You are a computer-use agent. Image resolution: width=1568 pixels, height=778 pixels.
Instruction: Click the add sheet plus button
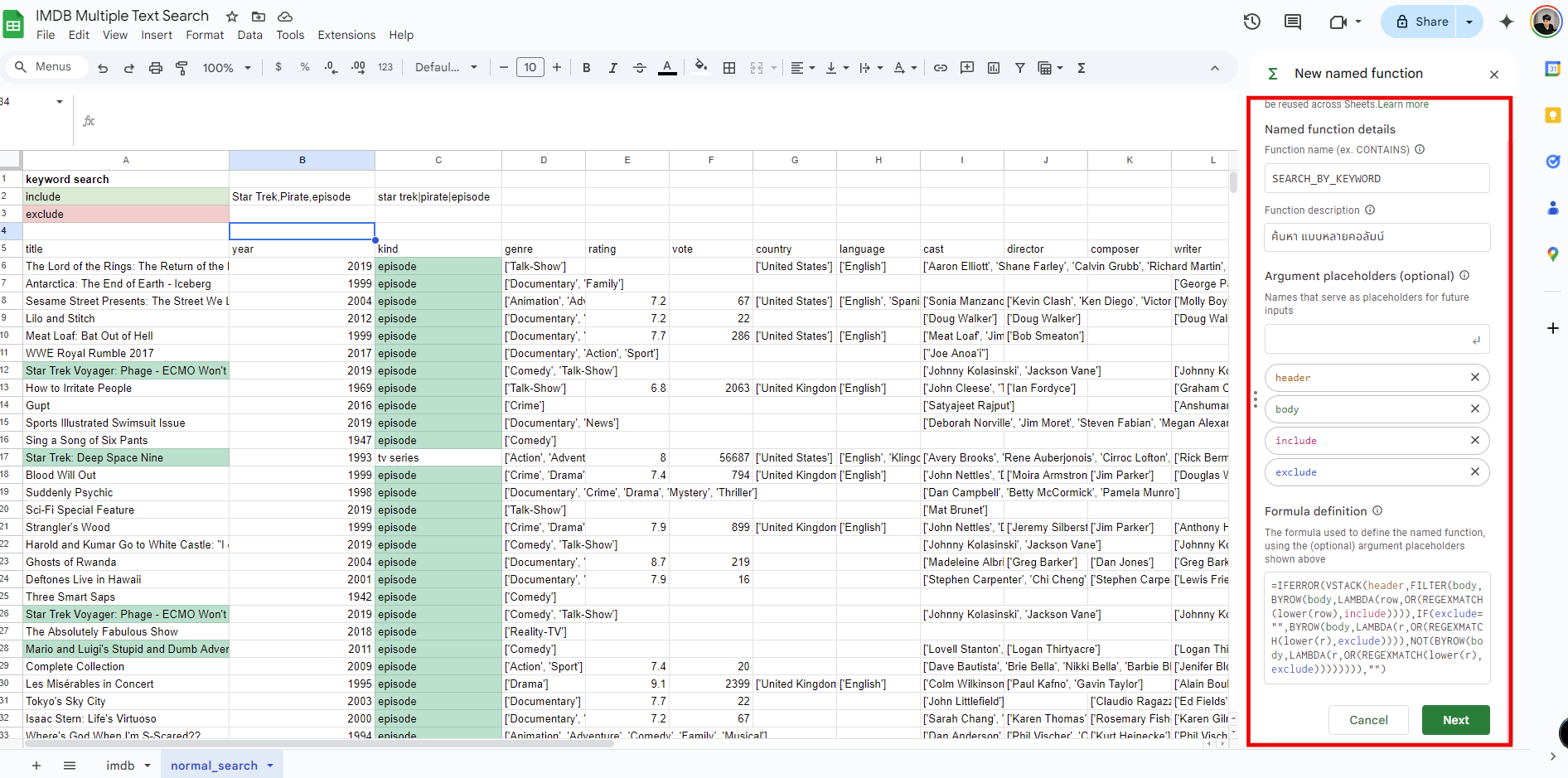tap(36, 766)
